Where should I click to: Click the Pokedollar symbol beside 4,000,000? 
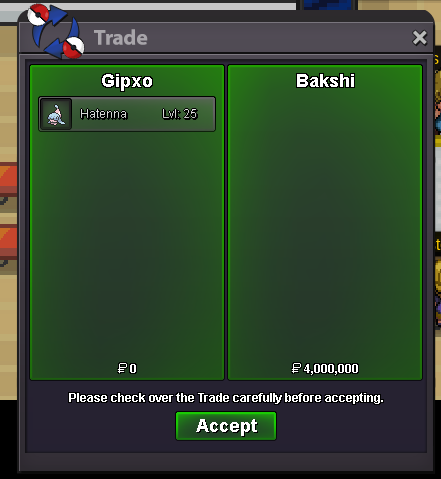[296, 368]
